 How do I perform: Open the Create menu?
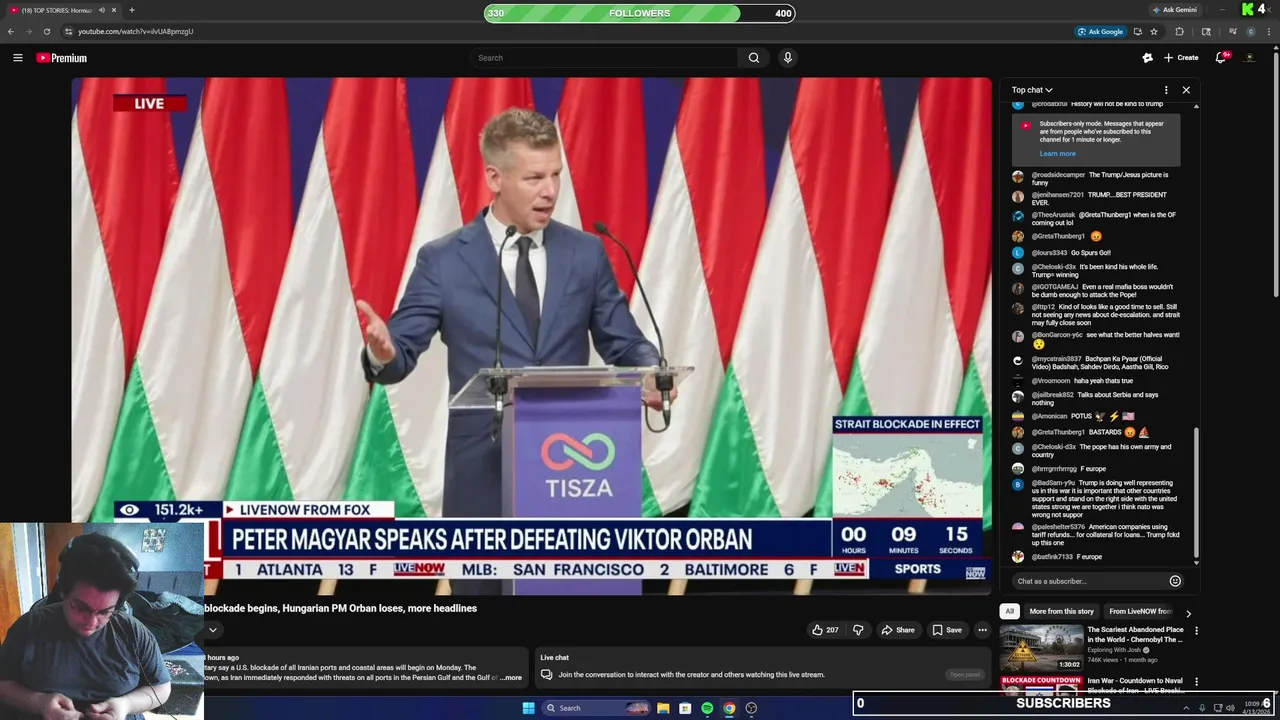pos(1181,58)
